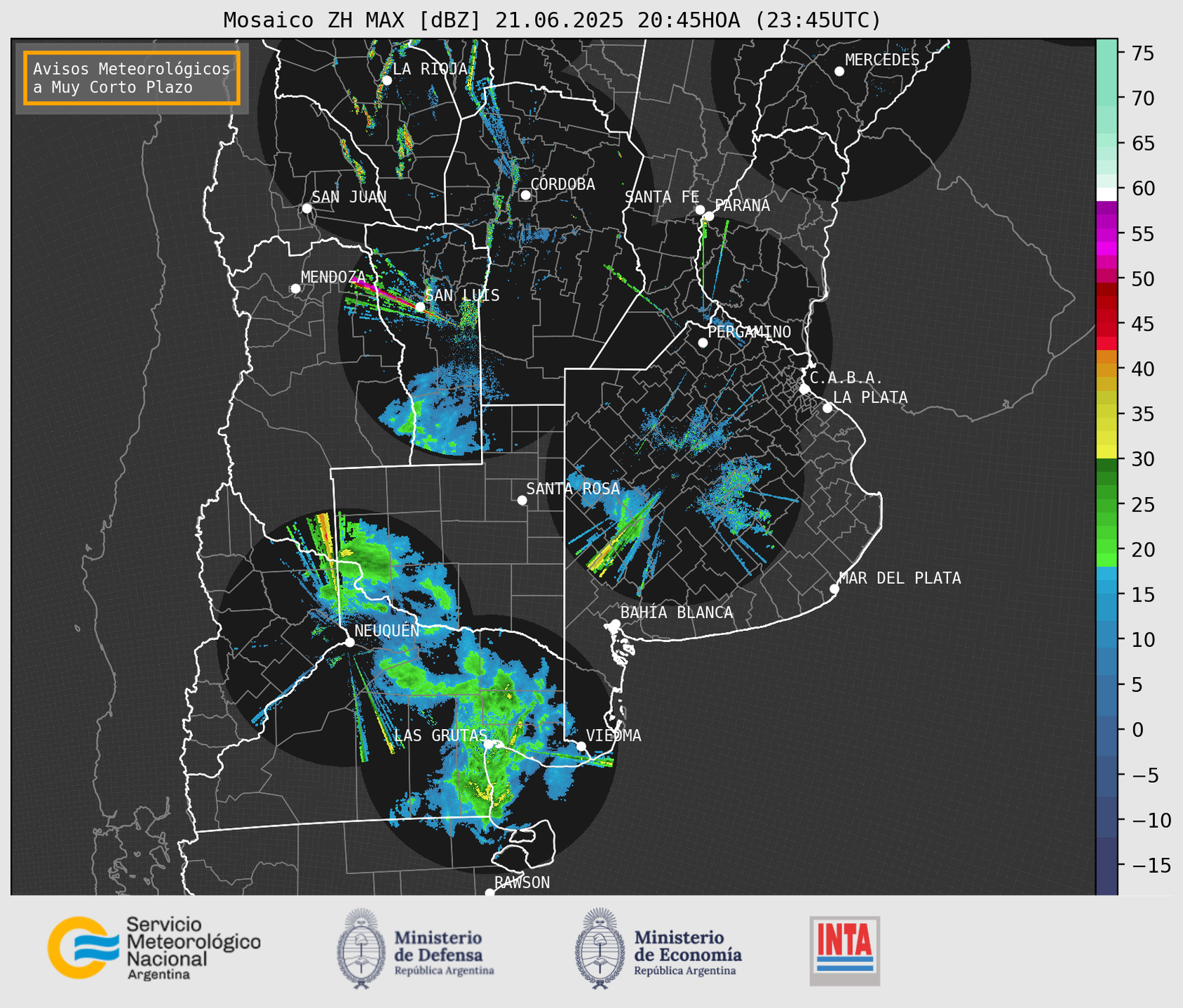Click the magenta 55 dBZ colorbar segment
The width and height of the screenshot is (1183, 1008).
click(1107, 236)
